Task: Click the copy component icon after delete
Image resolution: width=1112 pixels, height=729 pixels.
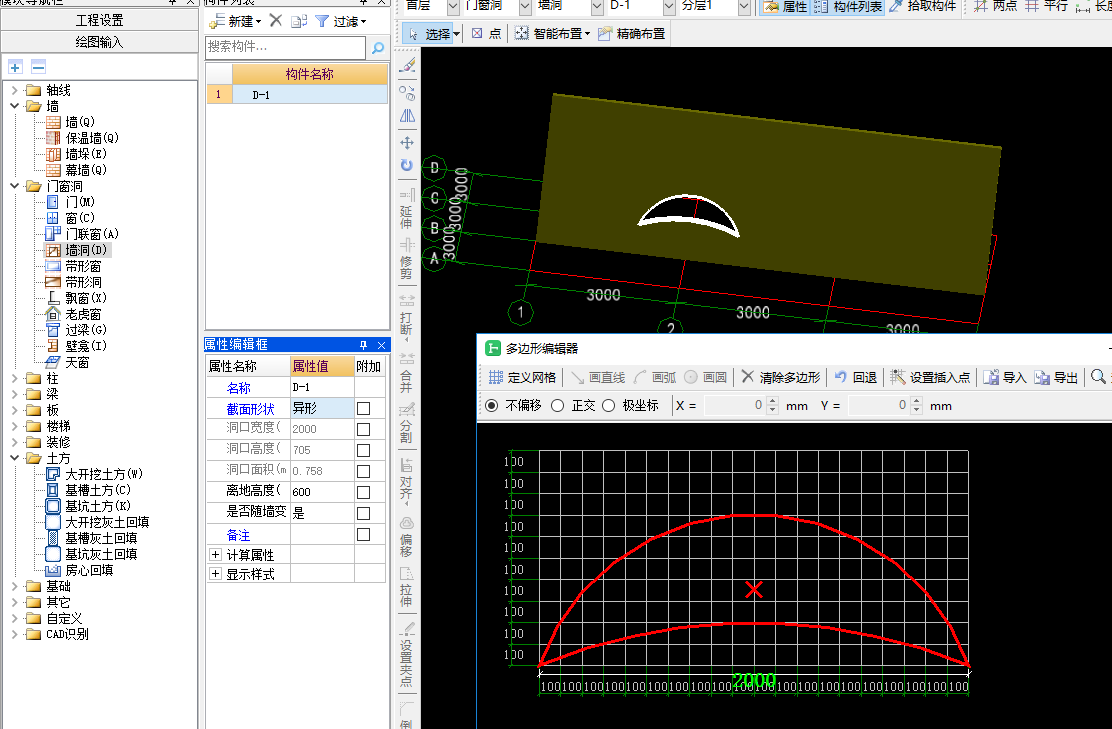Action: (x=299, y=21)
